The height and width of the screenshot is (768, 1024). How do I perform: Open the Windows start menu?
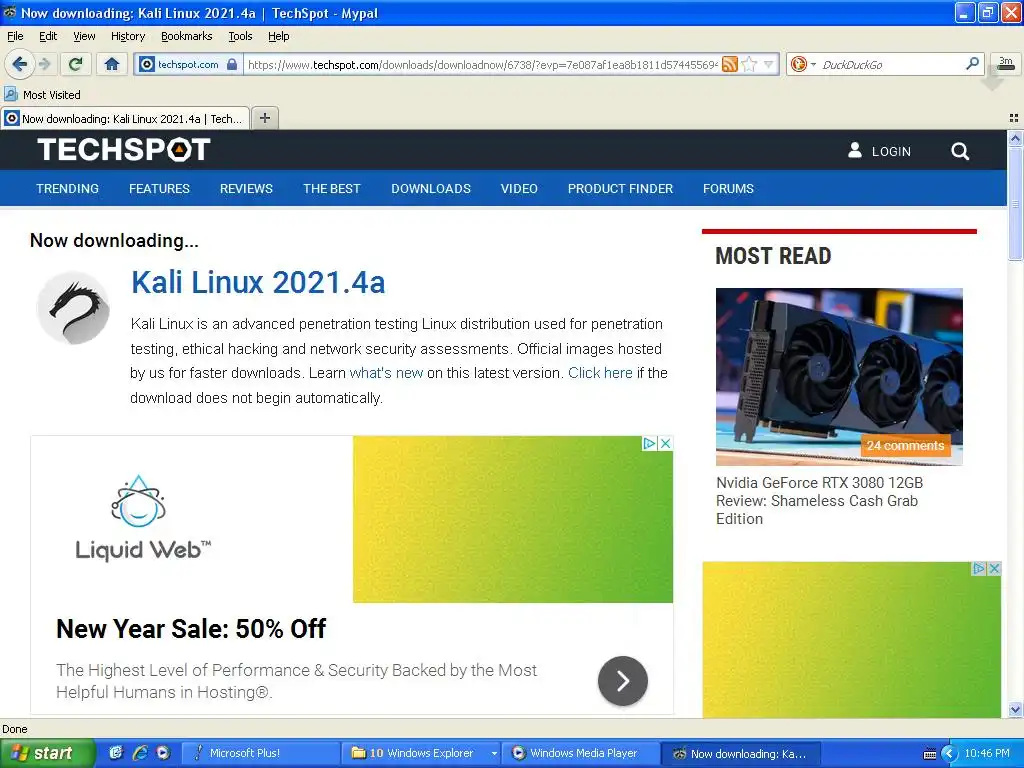(x=46, y=753)
